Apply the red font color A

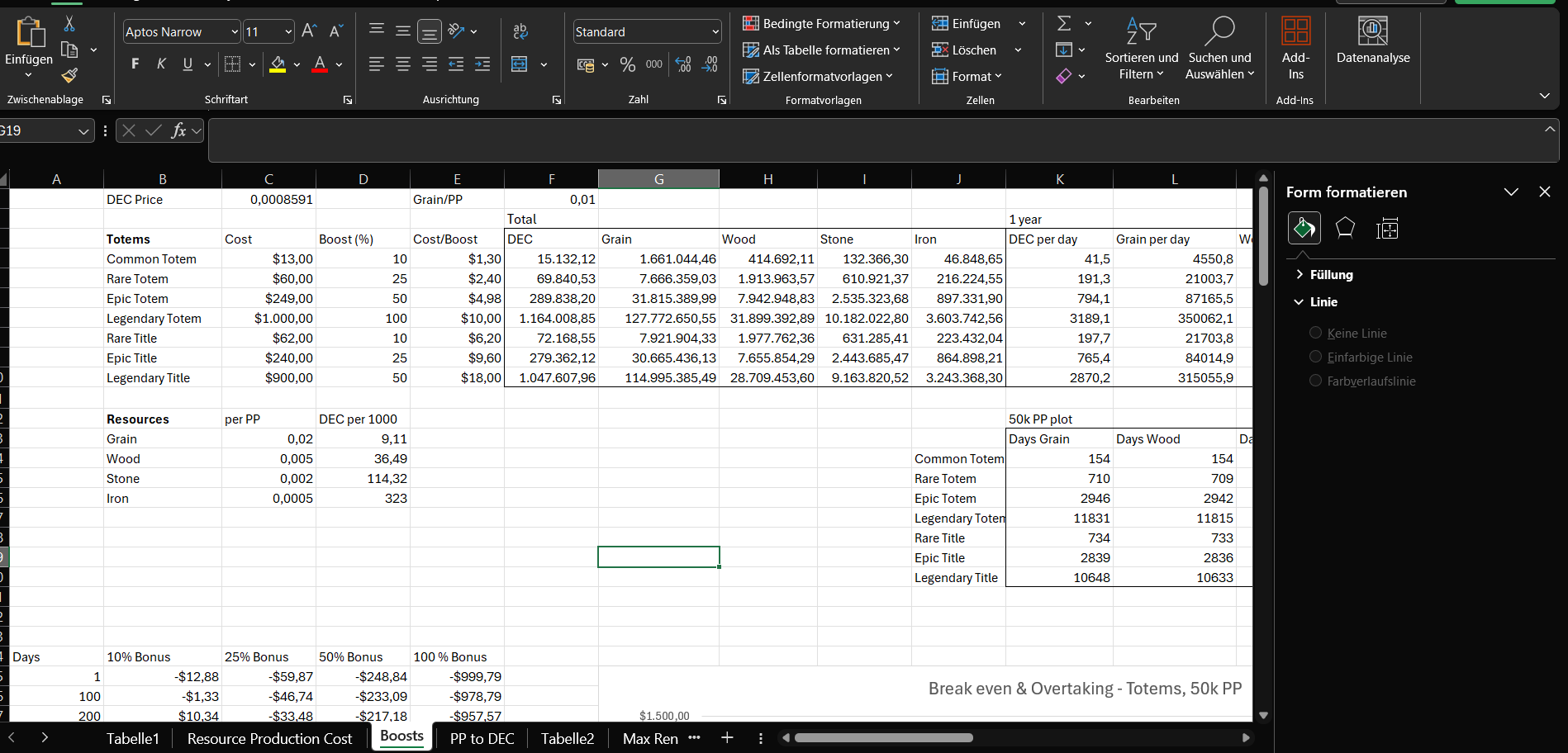pos(320,64)
